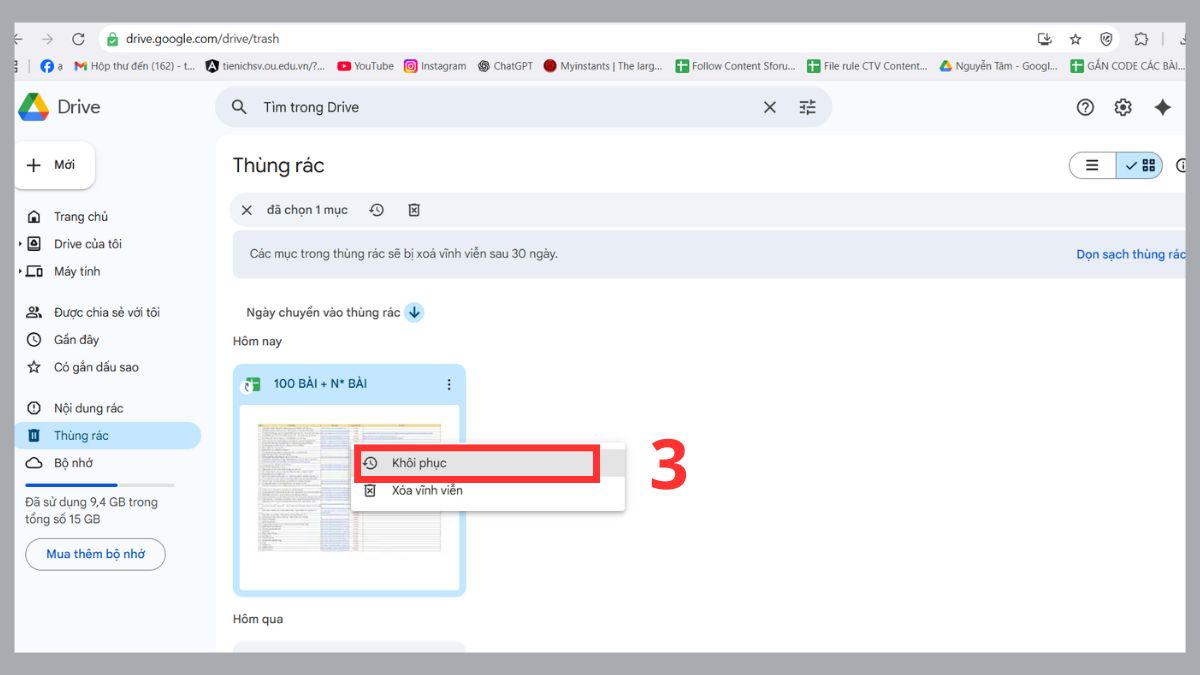Click the browser address bar URL
Image resolution: width=1200 pixels, height=675 pixels.
(x=202, y=39)
